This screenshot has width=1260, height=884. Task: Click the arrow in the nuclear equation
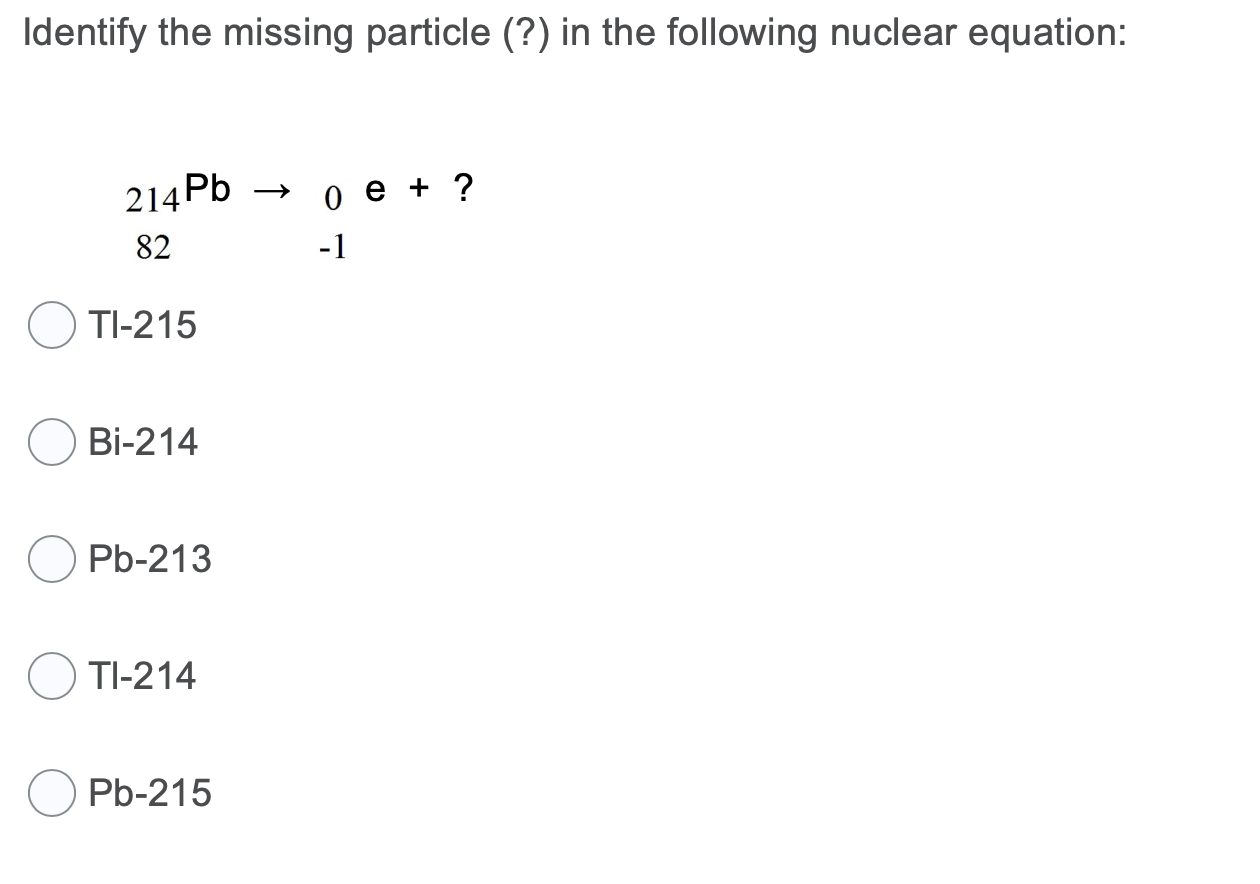[272, 192]
